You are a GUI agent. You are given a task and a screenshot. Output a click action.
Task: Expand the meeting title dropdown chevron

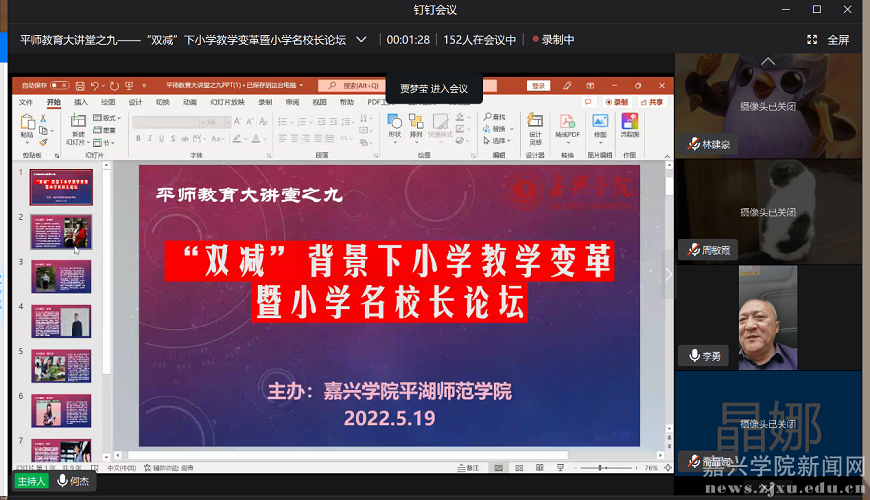pyautogui.click(x=361, y=40)
